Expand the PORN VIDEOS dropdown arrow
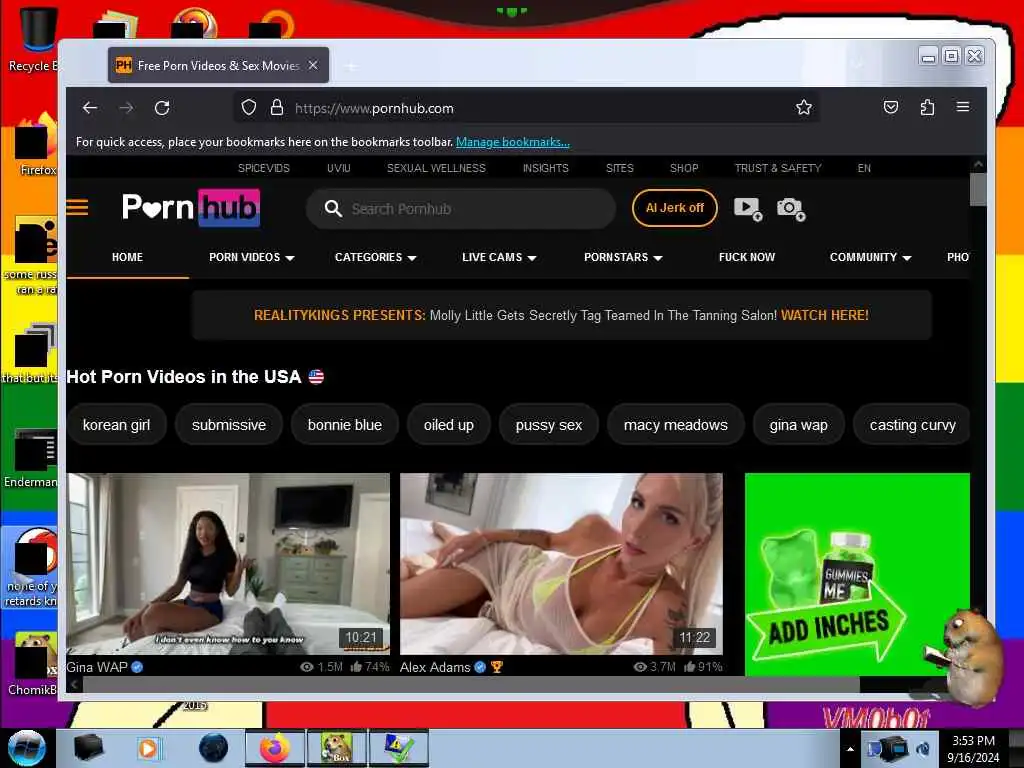1024x768 pixels. [290, 258]
